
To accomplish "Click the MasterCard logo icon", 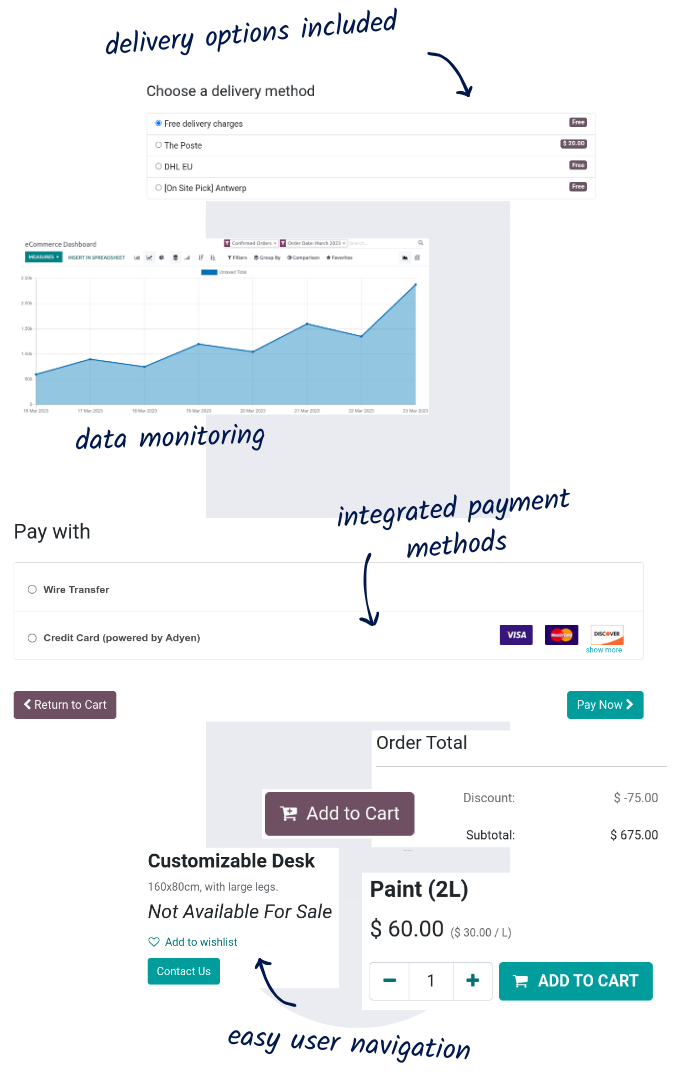I will 561,635.
